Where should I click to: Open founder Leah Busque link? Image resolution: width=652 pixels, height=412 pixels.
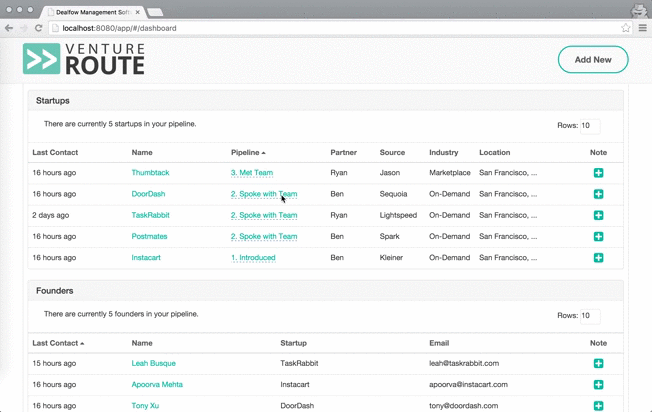[153, 363]
